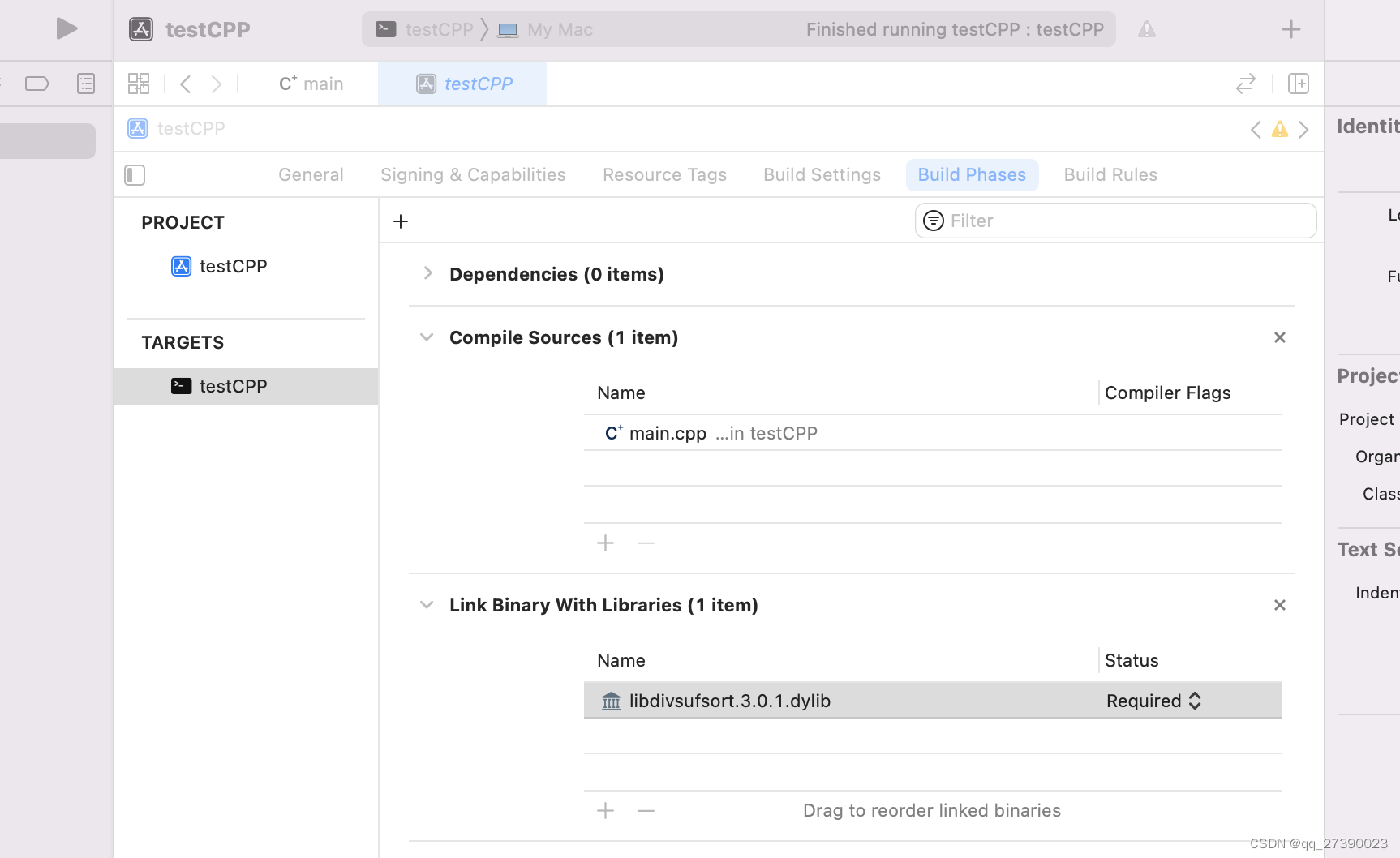Remove a file from Compile Sources

coord(646,543)
